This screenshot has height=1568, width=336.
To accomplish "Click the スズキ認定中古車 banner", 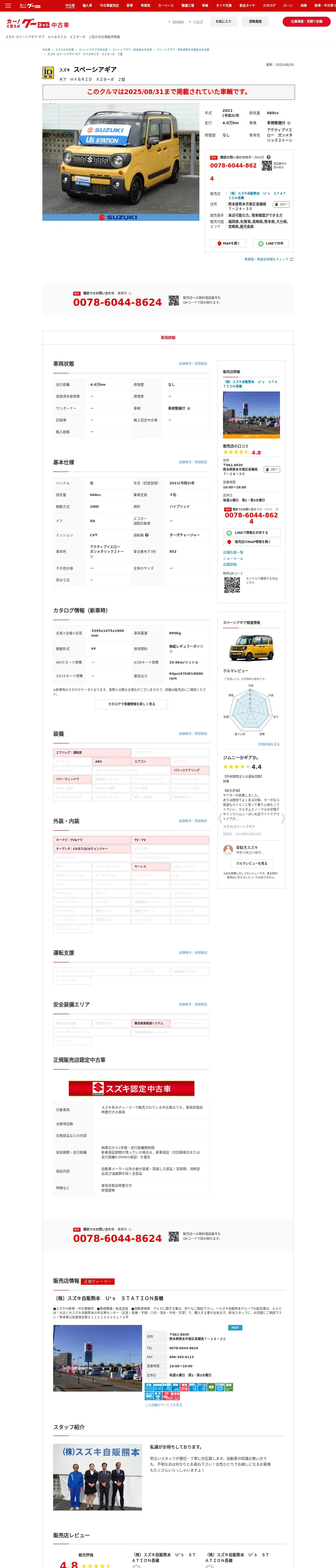I will click(x=132, y=1088).
